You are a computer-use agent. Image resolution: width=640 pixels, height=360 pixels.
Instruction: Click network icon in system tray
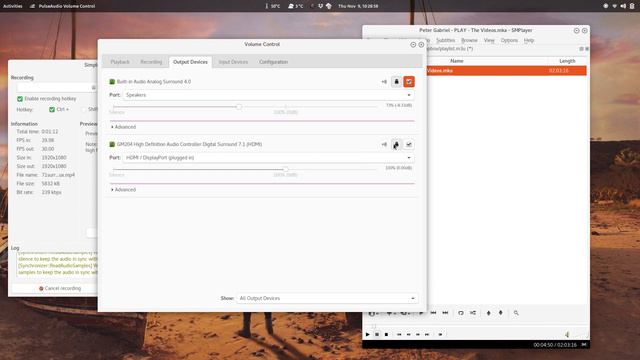pos(614,6)
